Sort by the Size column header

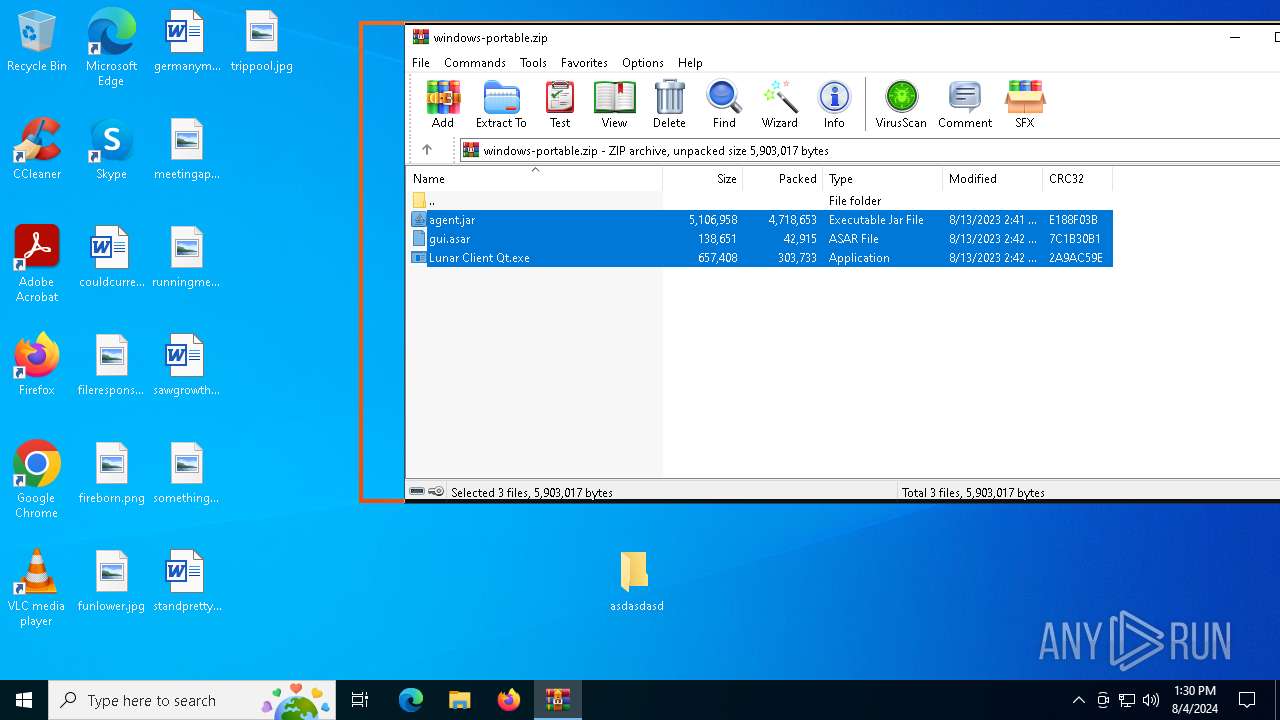click(703, 179)
